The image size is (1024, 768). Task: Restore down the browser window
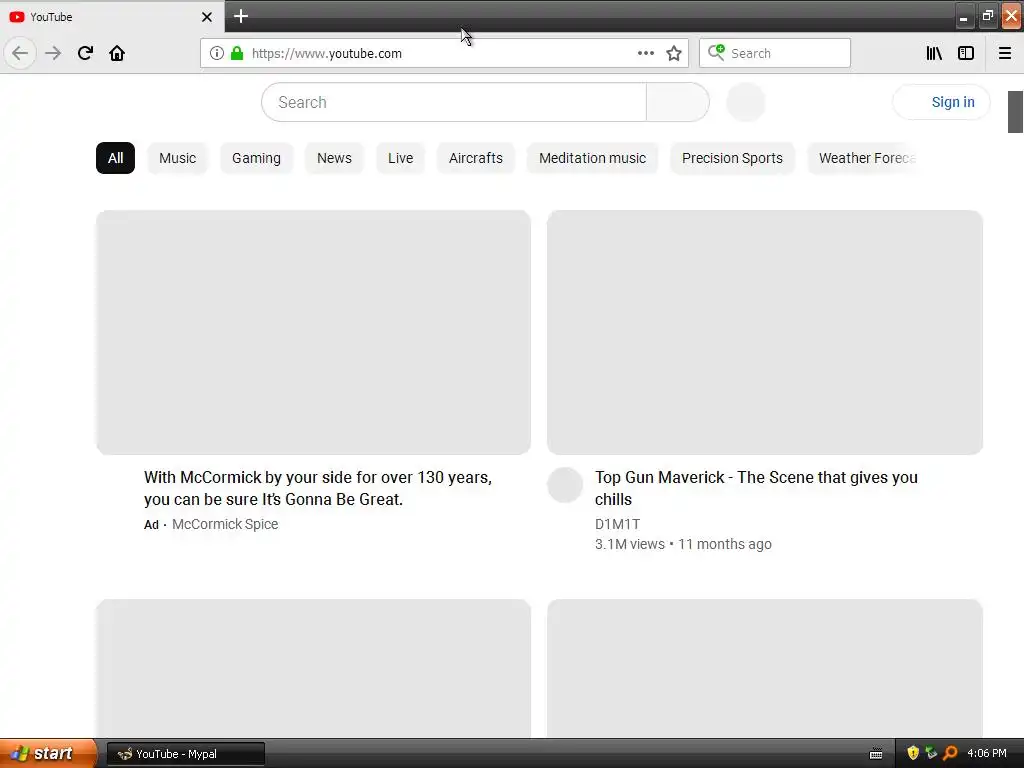(987, 16)
